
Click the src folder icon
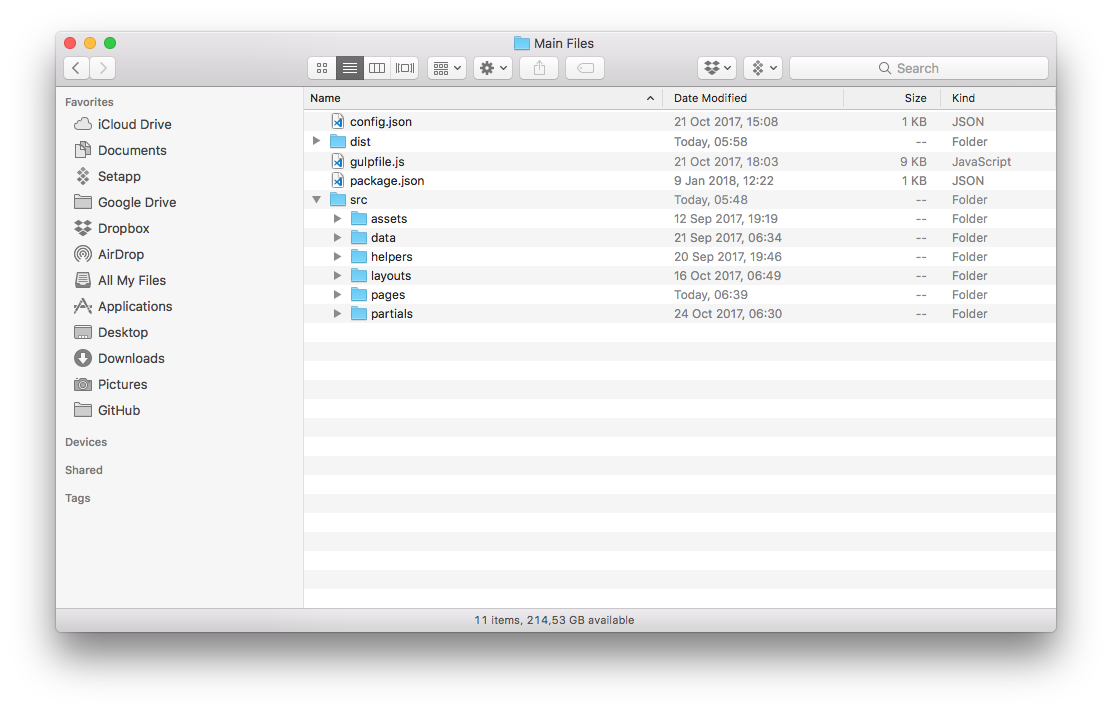pyautogui.click(x=338, y=200)
